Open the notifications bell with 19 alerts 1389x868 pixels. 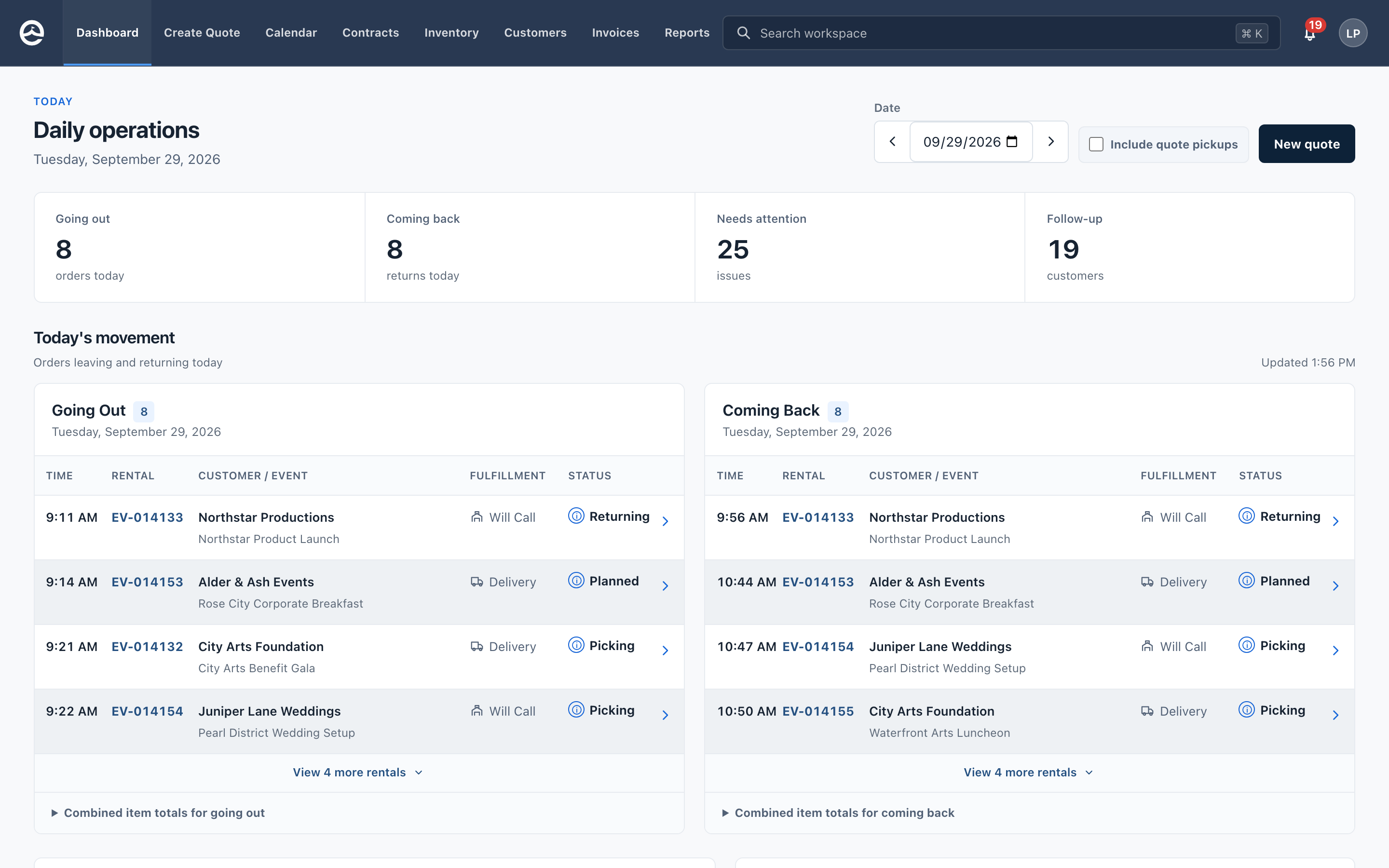point(1310,33)
